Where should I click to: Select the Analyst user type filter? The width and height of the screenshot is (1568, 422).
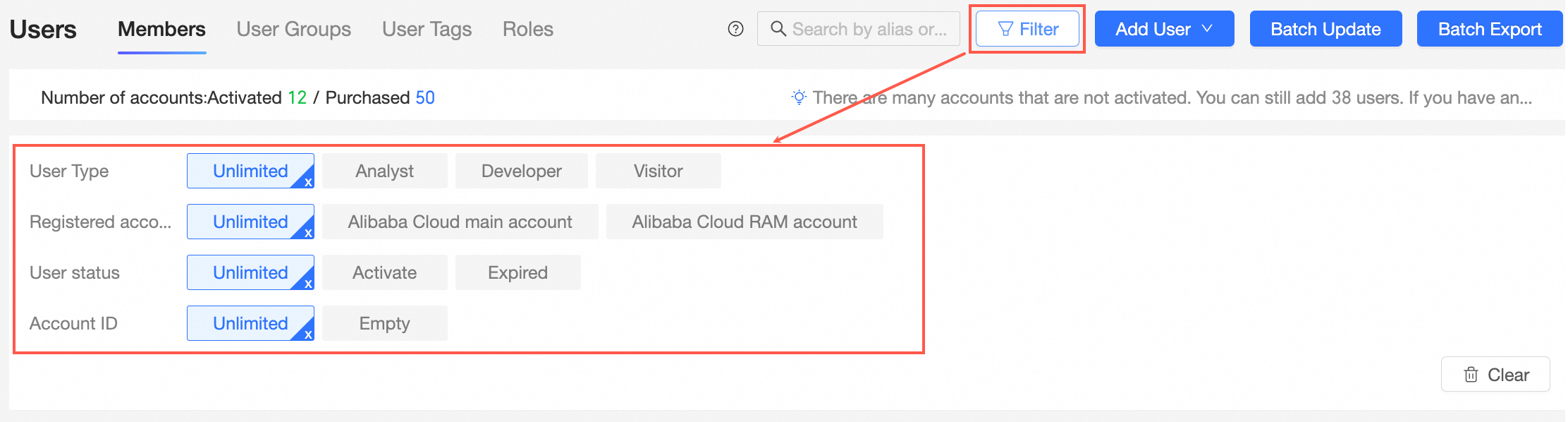(x=384, y=171)
